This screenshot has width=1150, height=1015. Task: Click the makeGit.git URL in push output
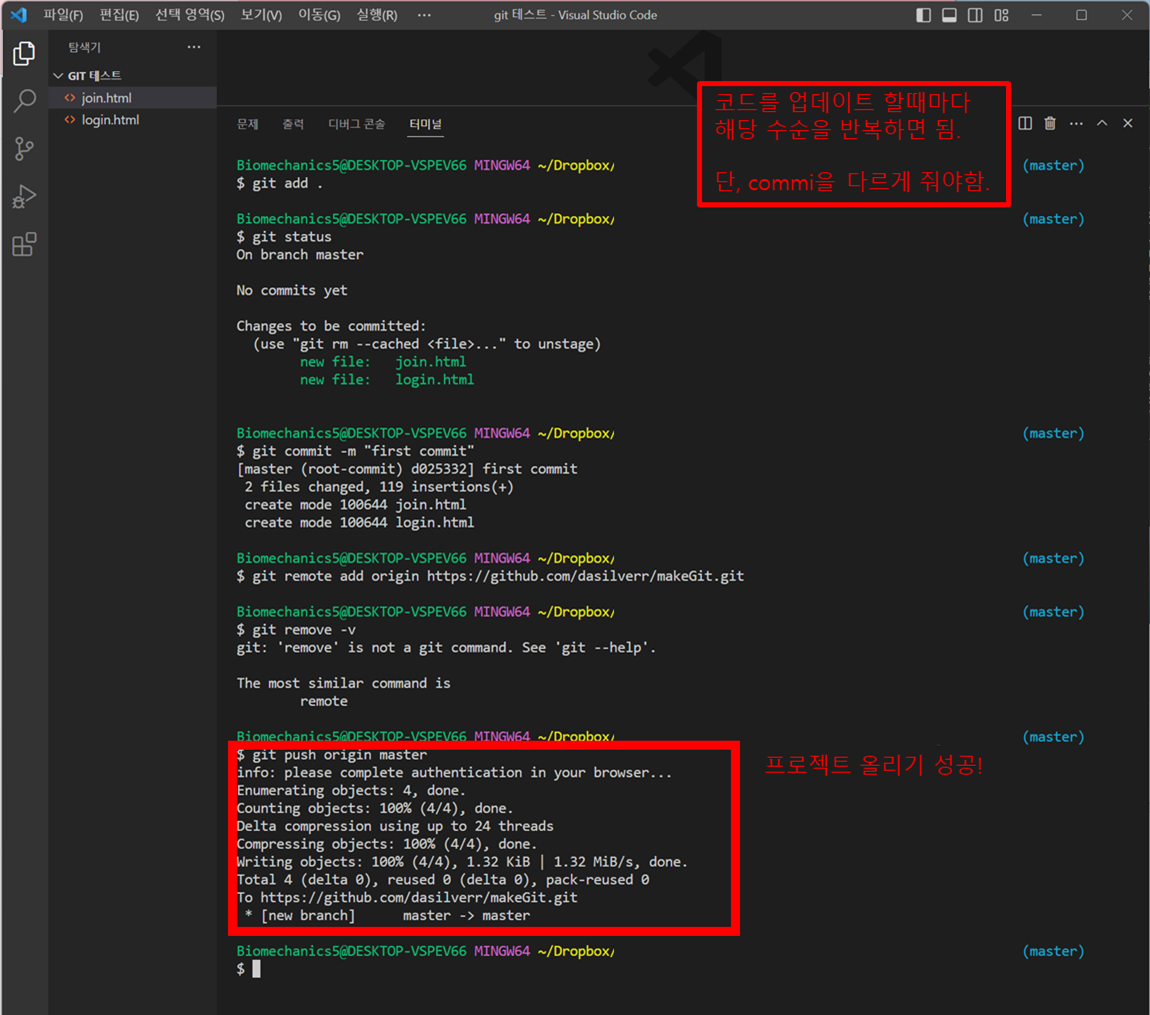419,898
